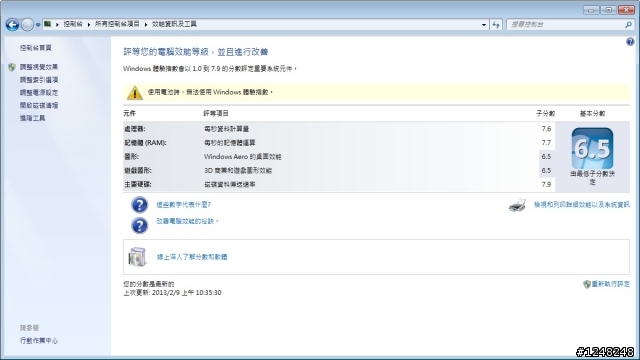The height and width of the screenshot is (360, 640).
Task: Click the software box icon beside online link
Action: pos(137,257)
